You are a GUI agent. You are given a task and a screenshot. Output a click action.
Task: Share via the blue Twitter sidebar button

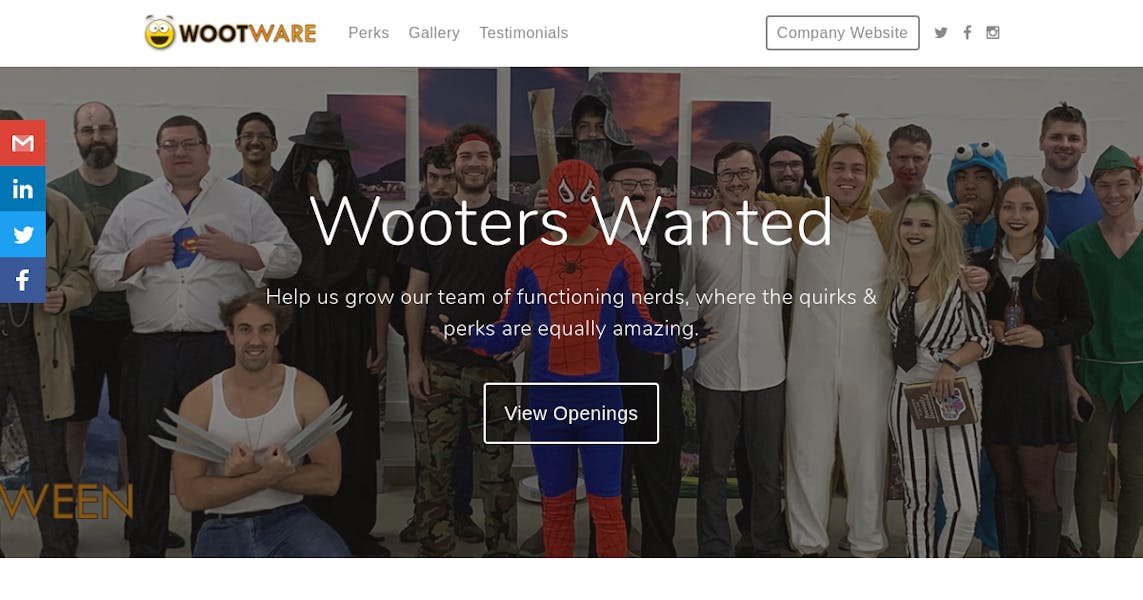tap(23, 234)
